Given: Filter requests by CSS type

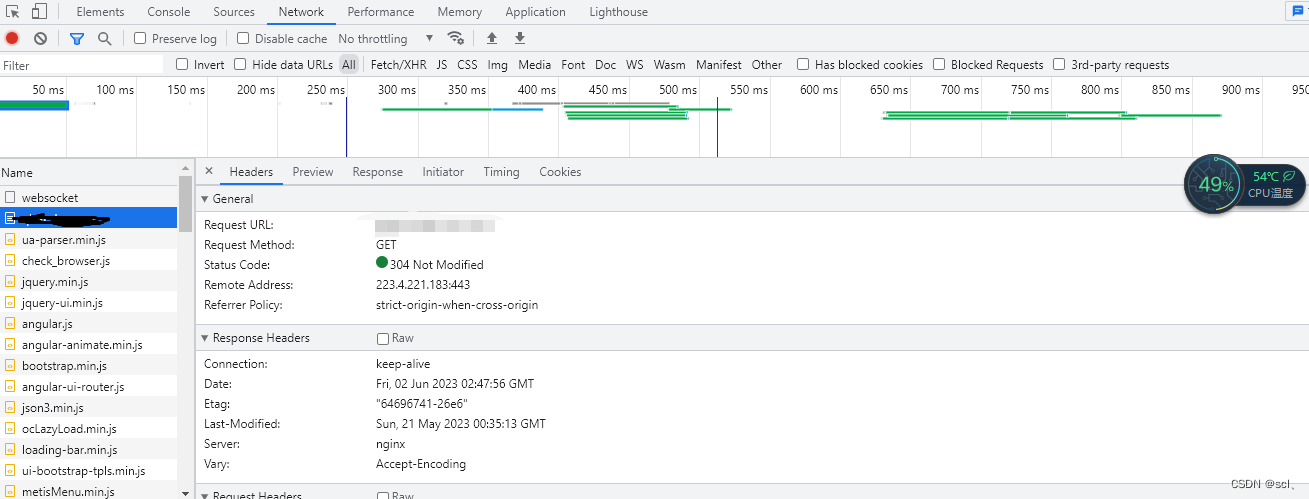Looking at the screenshot, I should coord(467,64).
